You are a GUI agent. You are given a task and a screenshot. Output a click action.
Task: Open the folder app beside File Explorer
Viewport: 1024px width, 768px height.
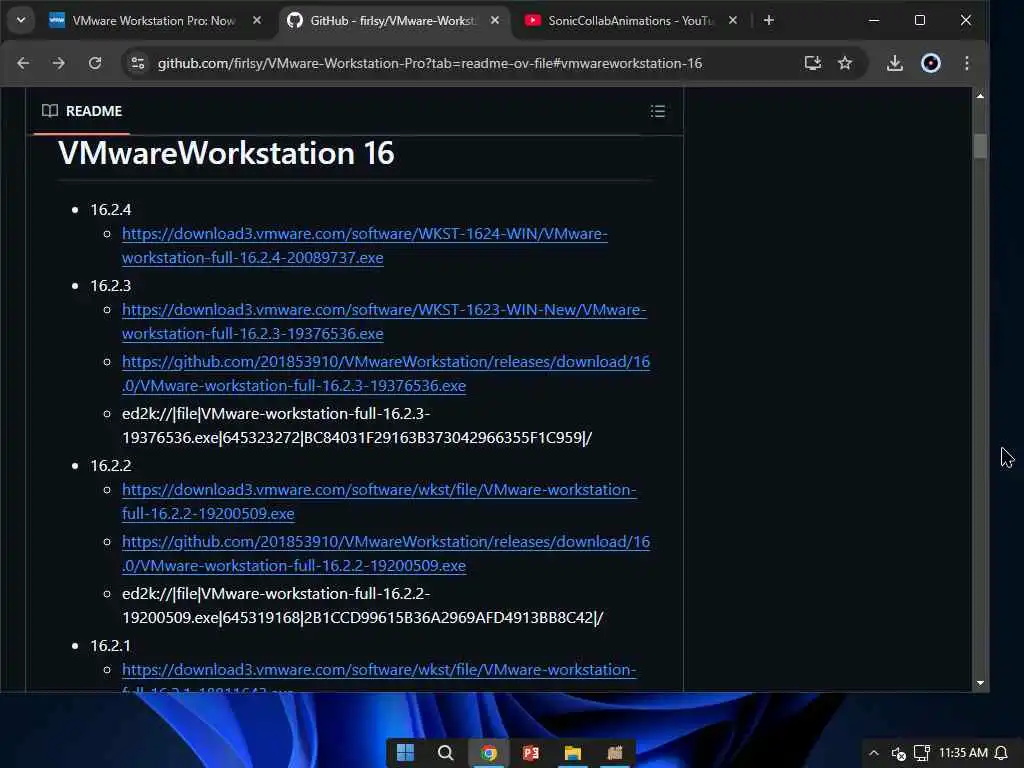(615, 753)
